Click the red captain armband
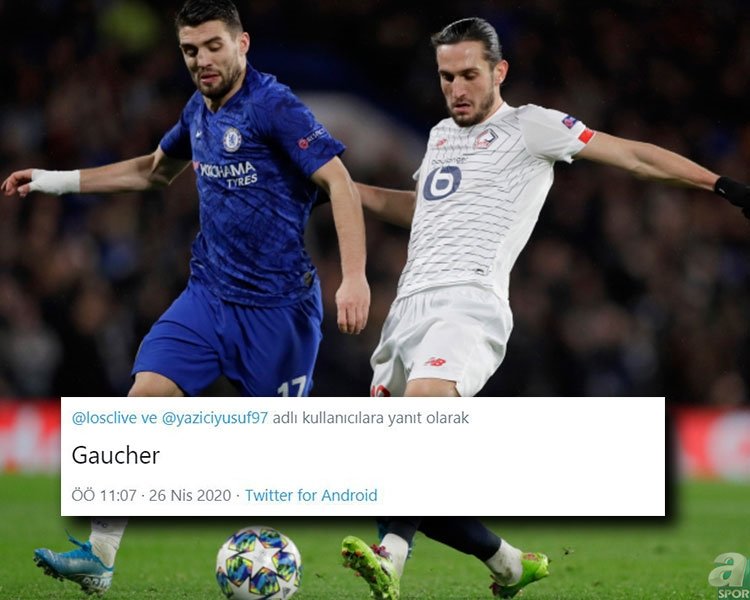This screenshot has height=600, width=750. pos(585,136)
